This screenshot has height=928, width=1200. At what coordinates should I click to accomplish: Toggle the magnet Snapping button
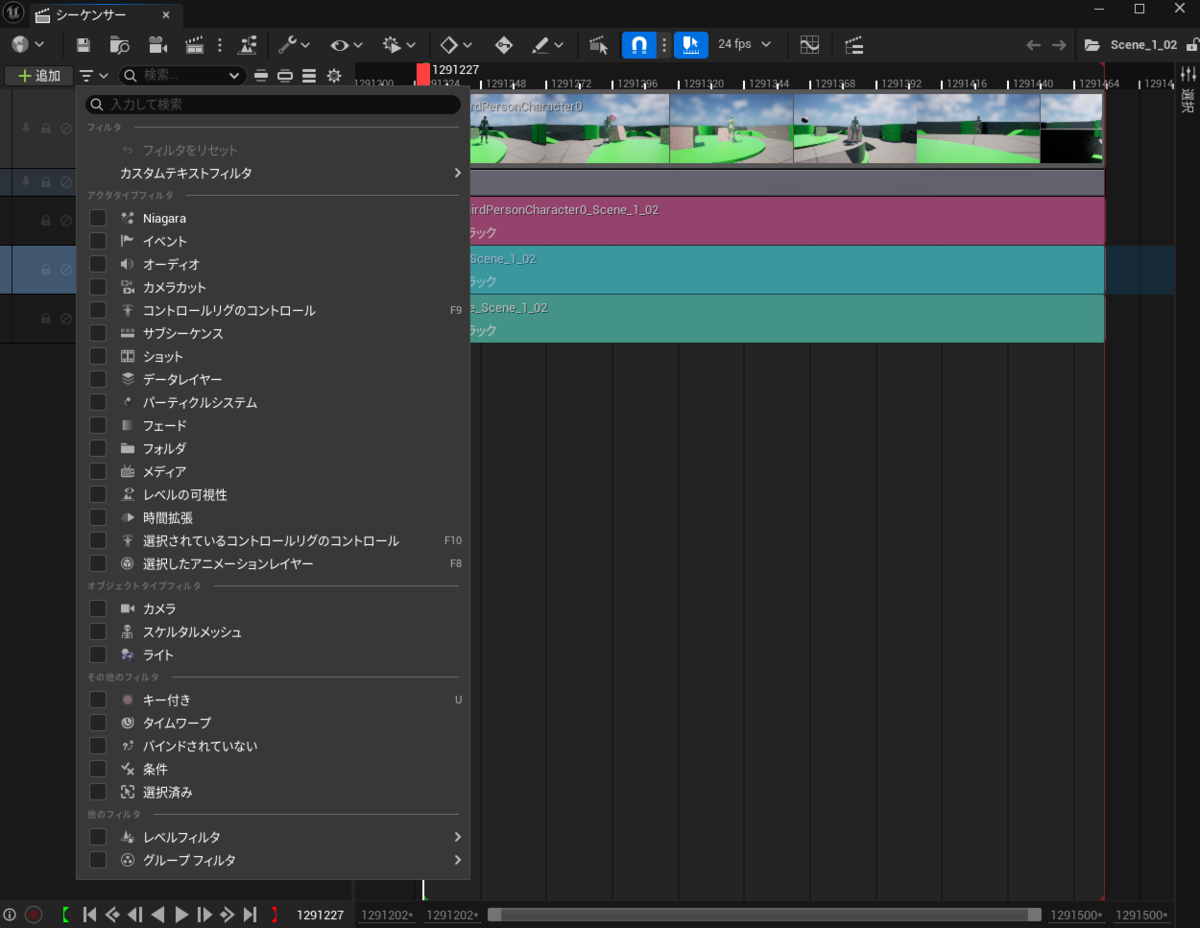639,45
